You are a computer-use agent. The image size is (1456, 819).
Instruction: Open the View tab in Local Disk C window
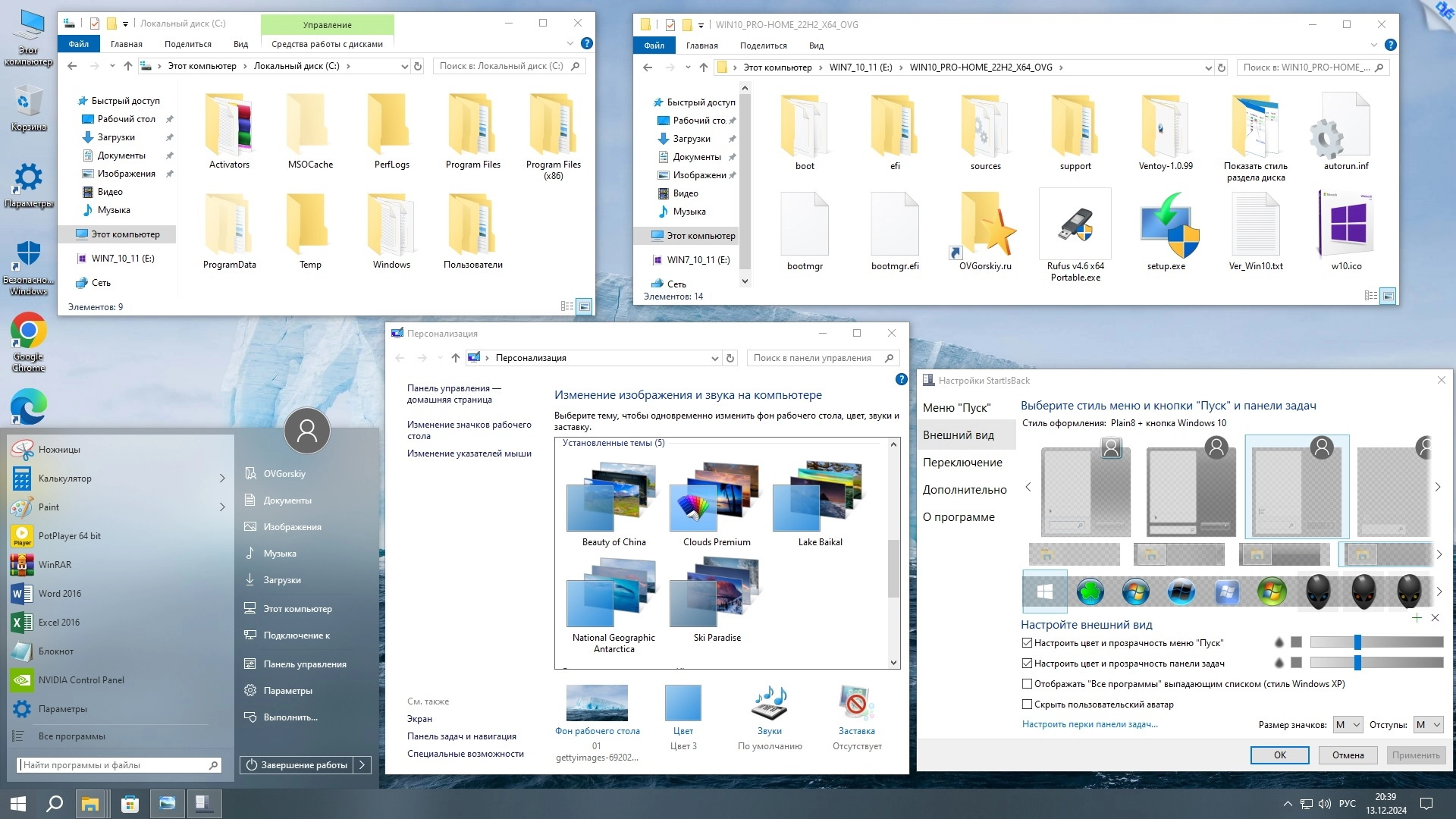pyautogui.click(x=240, y=44)
